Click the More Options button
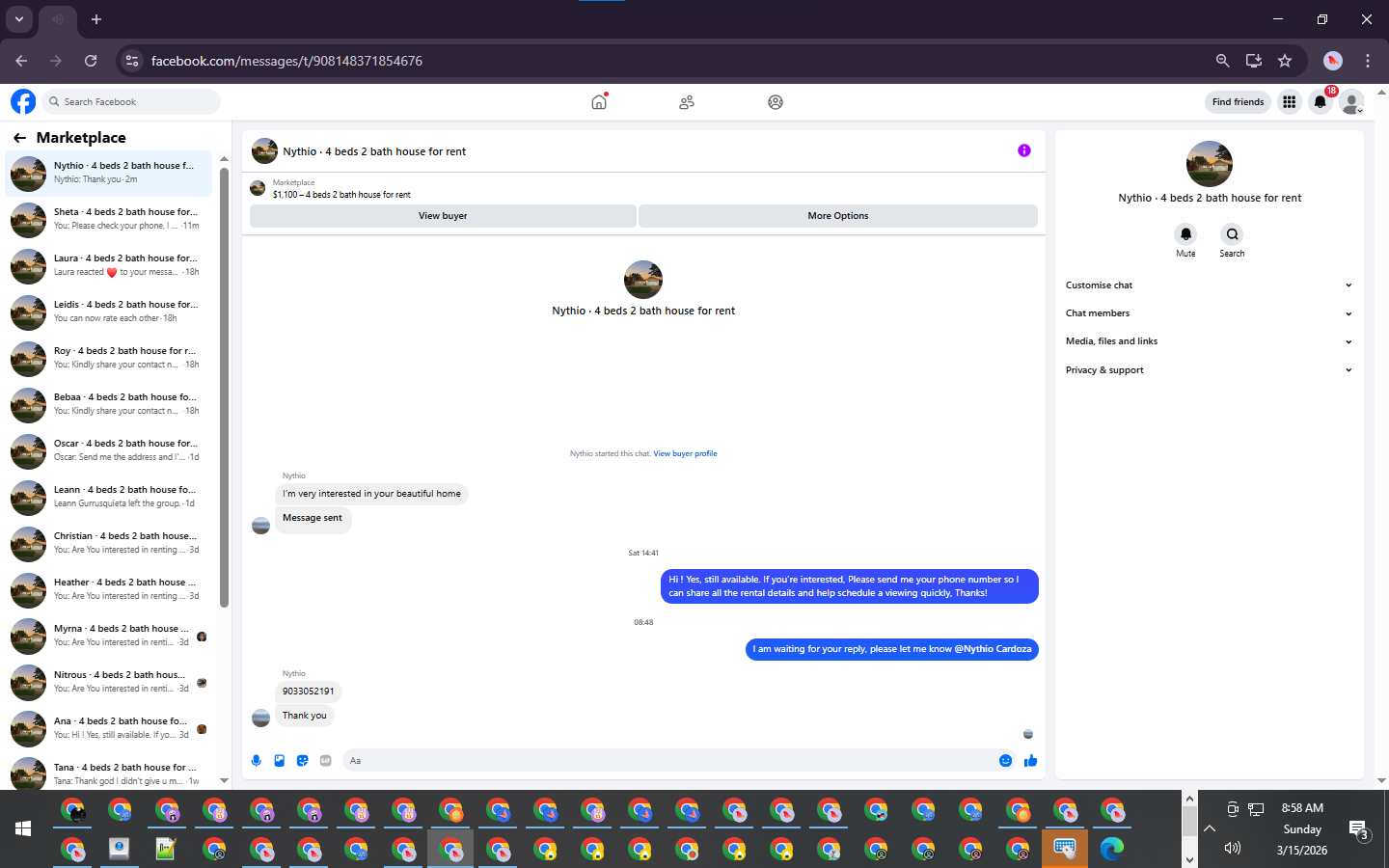 pyautogui.click(x=838, y=216)
